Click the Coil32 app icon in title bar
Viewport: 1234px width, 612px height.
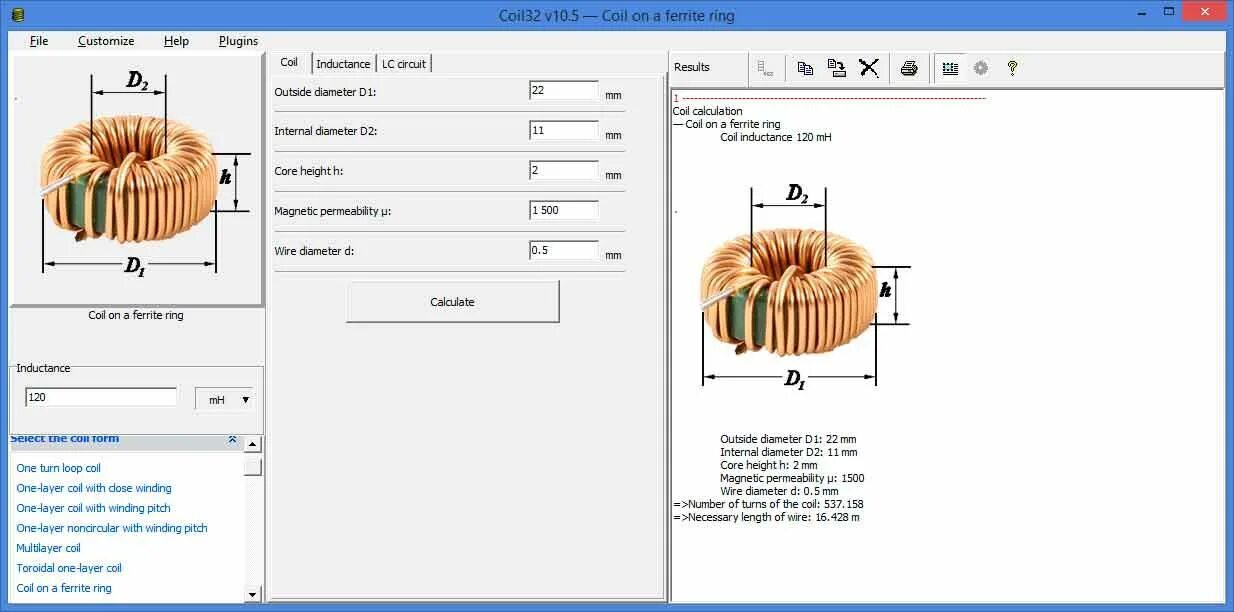click(18, 15)
